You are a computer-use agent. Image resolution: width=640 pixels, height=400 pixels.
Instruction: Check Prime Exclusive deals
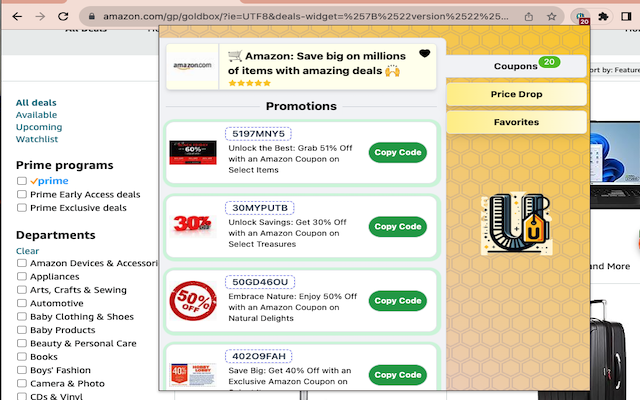tap(22, 208)
